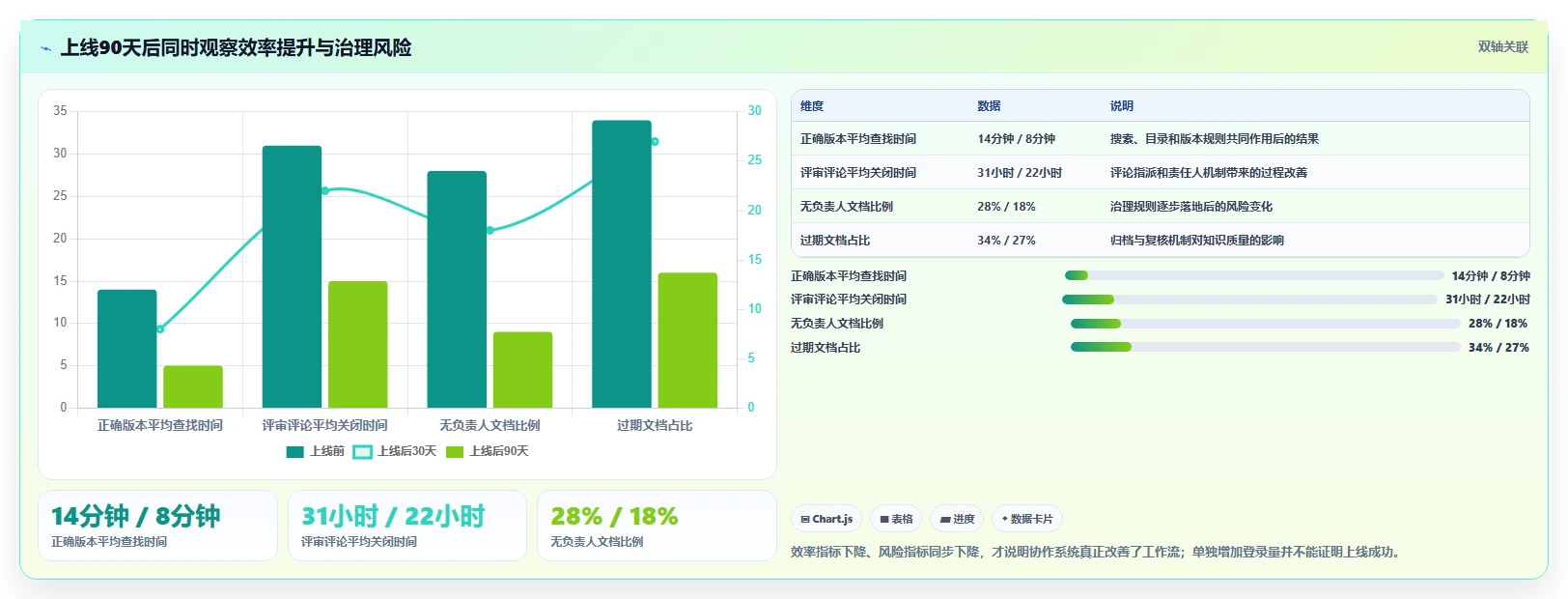The width and height of the screenshot is (1568, 599).
Task: Click table cell 14分钟 / 8分钟
Action: [1016, 139]
